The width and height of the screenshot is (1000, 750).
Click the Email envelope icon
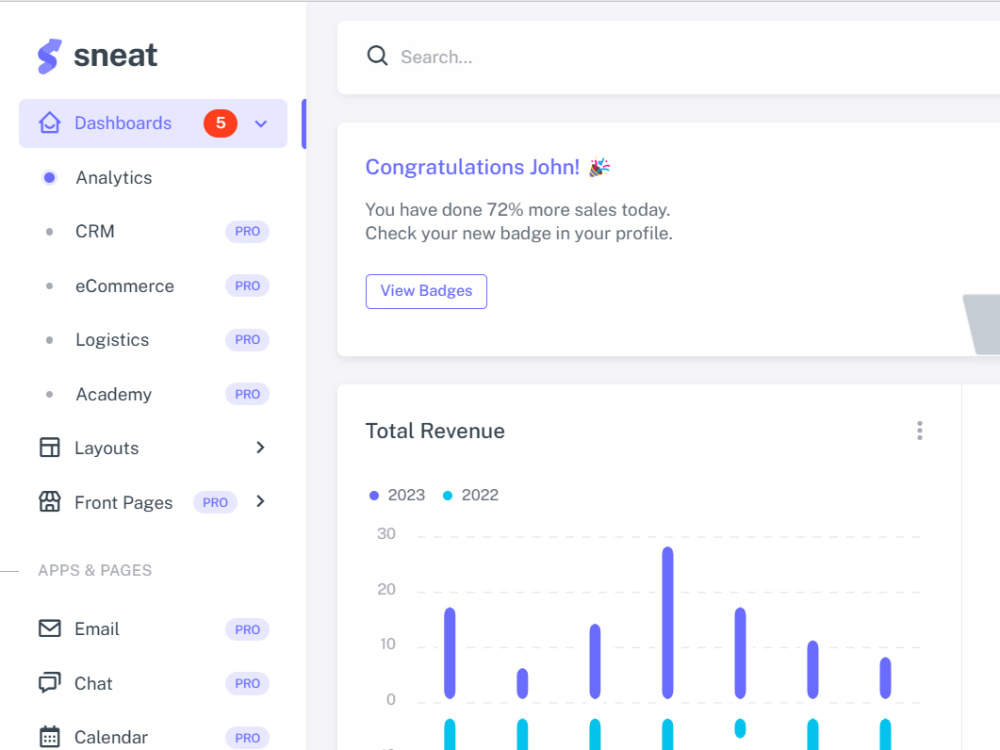(x=50, y=629)
